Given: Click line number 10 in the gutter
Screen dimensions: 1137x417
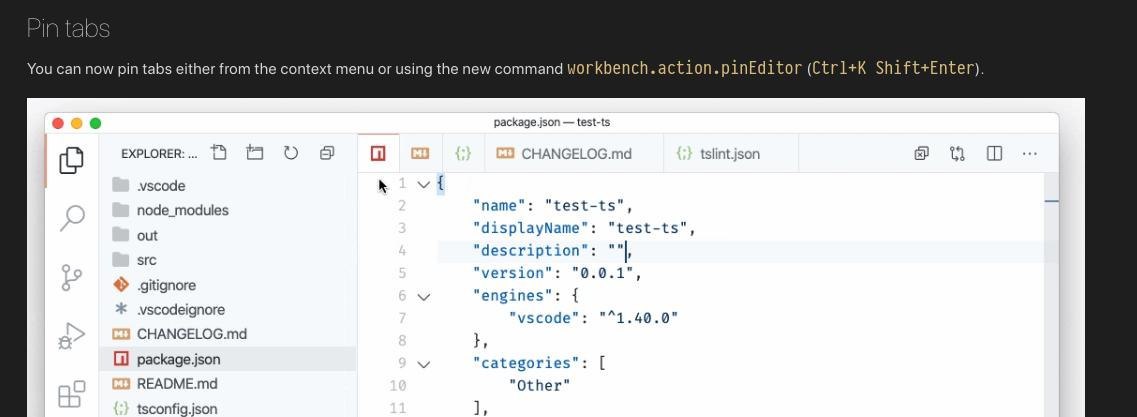Looking at the screenshot, I should (397, 386).
